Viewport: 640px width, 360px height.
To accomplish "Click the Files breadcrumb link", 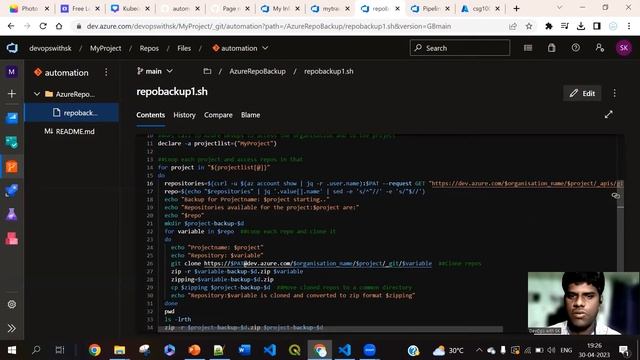I will [x=184, y=48].
